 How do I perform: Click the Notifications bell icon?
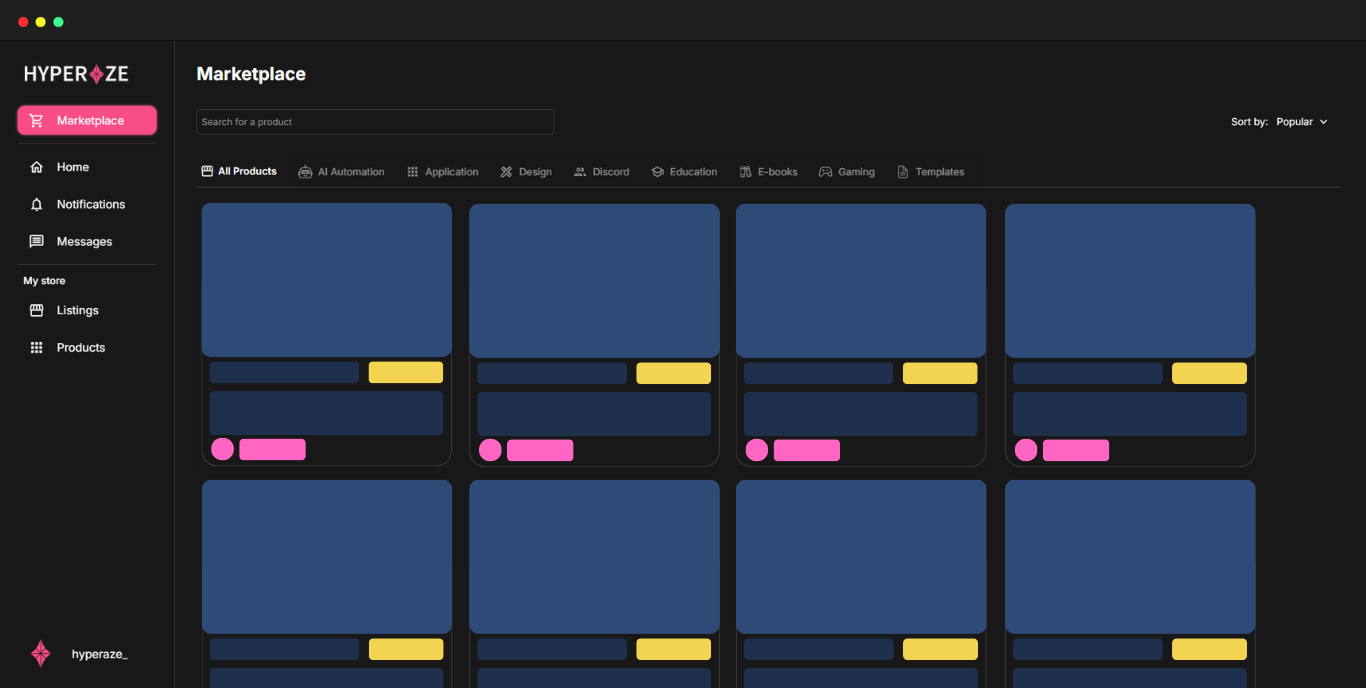[37, 204]
